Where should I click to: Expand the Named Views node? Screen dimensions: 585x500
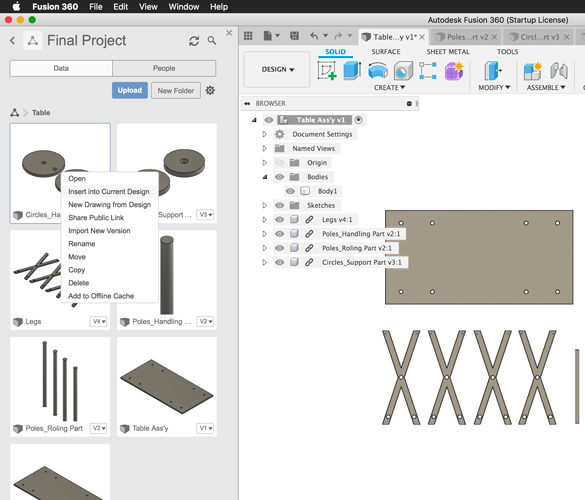265,149
